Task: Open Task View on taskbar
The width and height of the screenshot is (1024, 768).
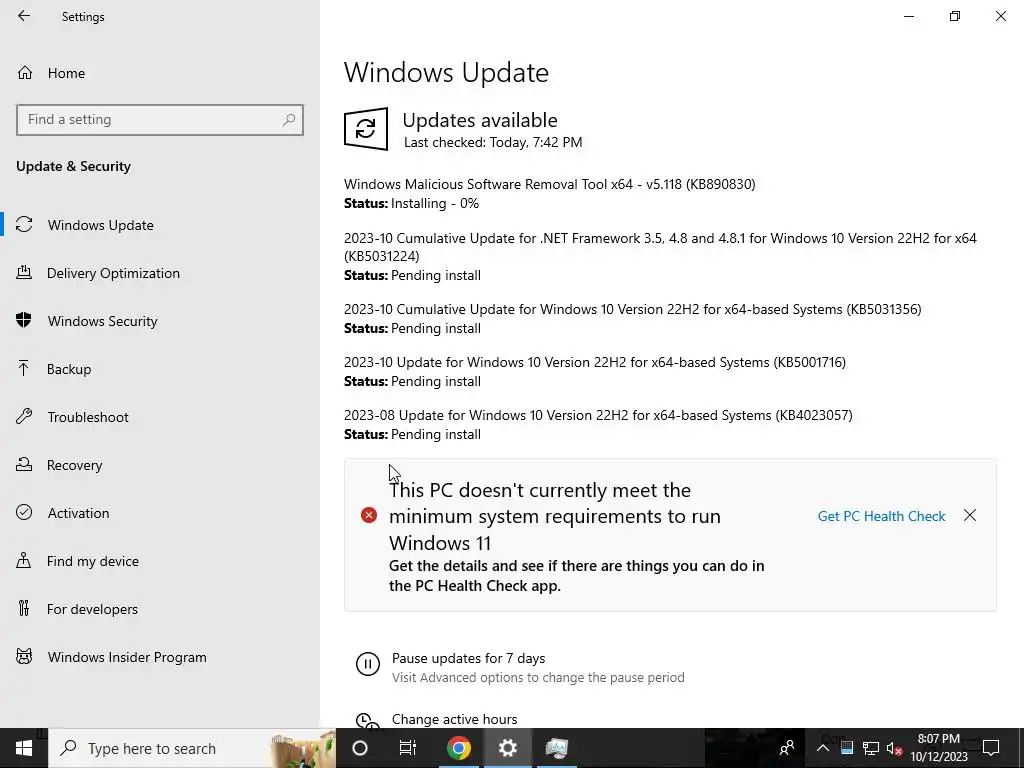Action: point(408,748)
